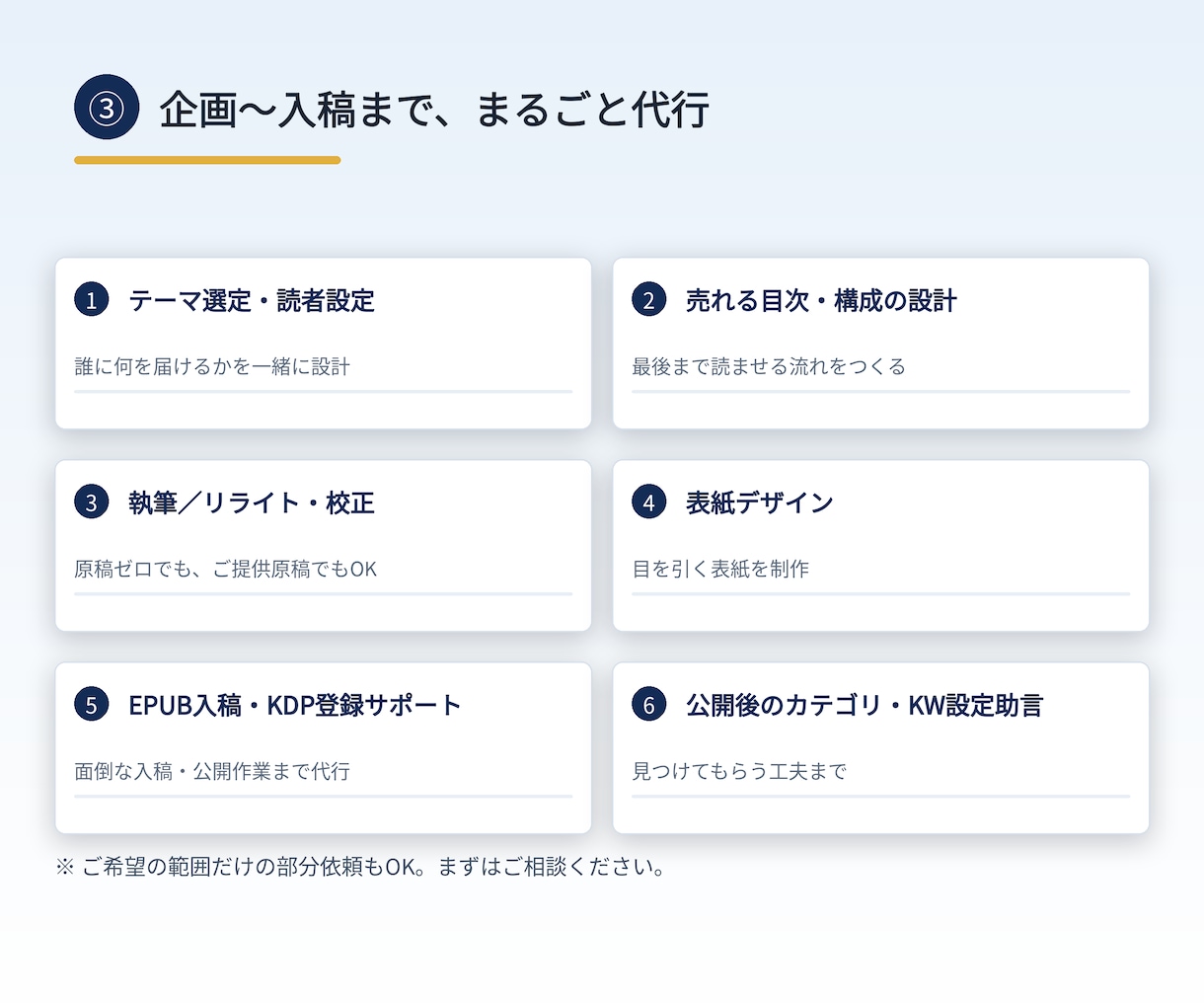Screen dimensions: 1204x1003
Task: Select the title EPUB入稿・KDP登録サポート
Action: tap(295, 705)
